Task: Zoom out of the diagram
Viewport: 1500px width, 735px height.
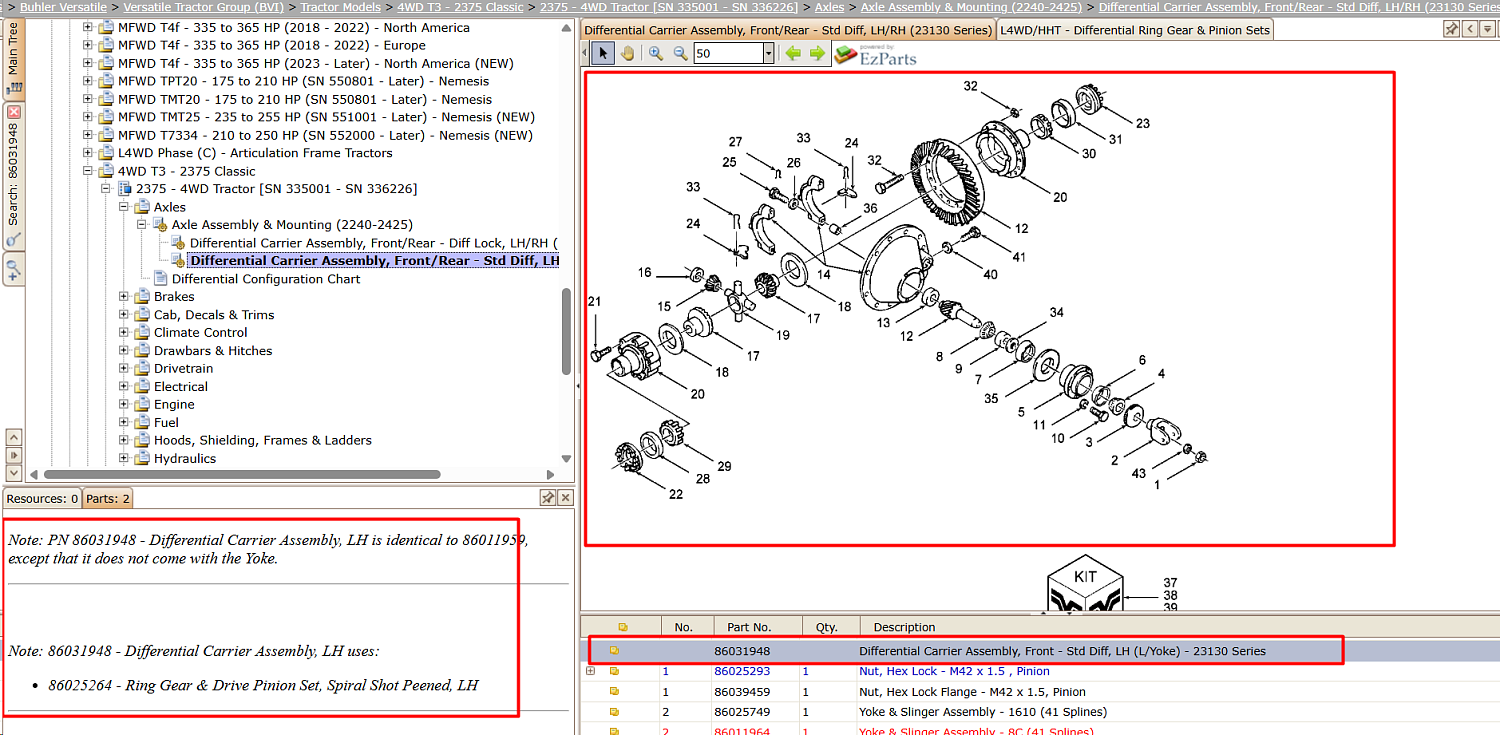Action: pos(680,53)
